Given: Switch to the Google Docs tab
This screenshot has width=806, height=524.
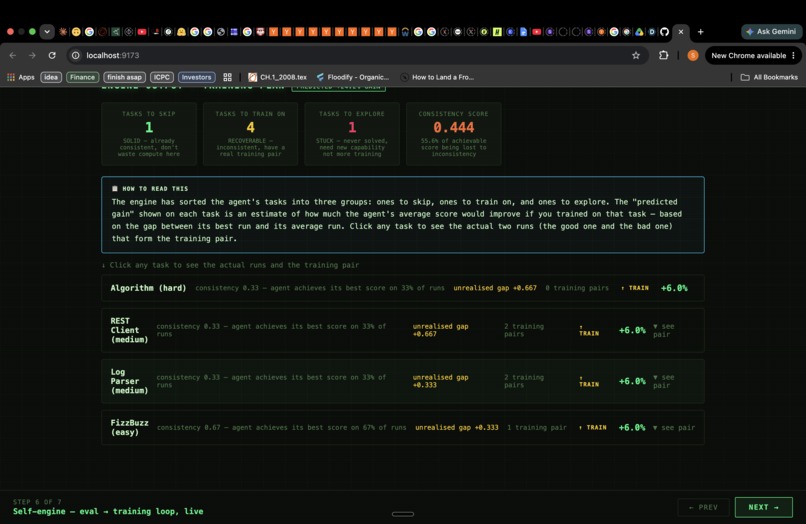Looking at the screenshot, I should pos(523,32).
